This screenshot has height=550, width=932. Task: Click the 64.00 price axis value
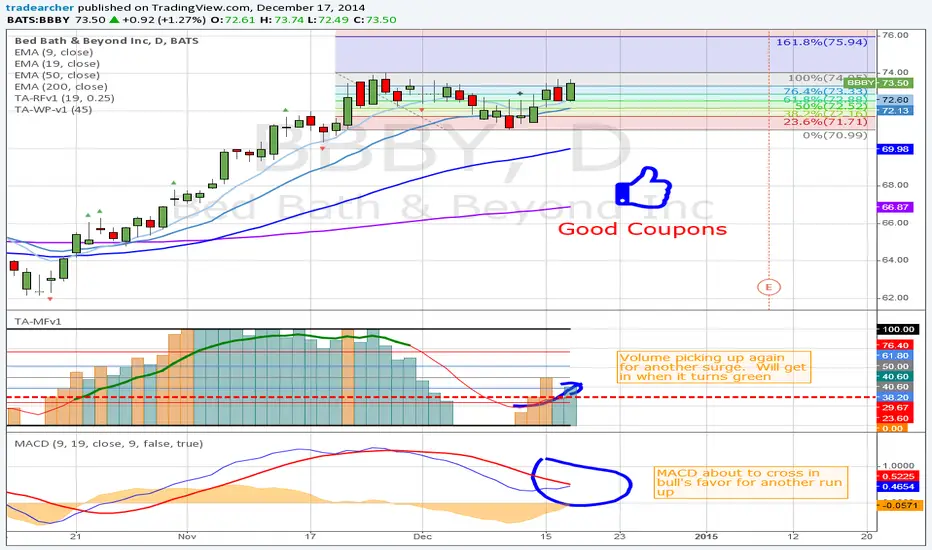coord(895,260)
